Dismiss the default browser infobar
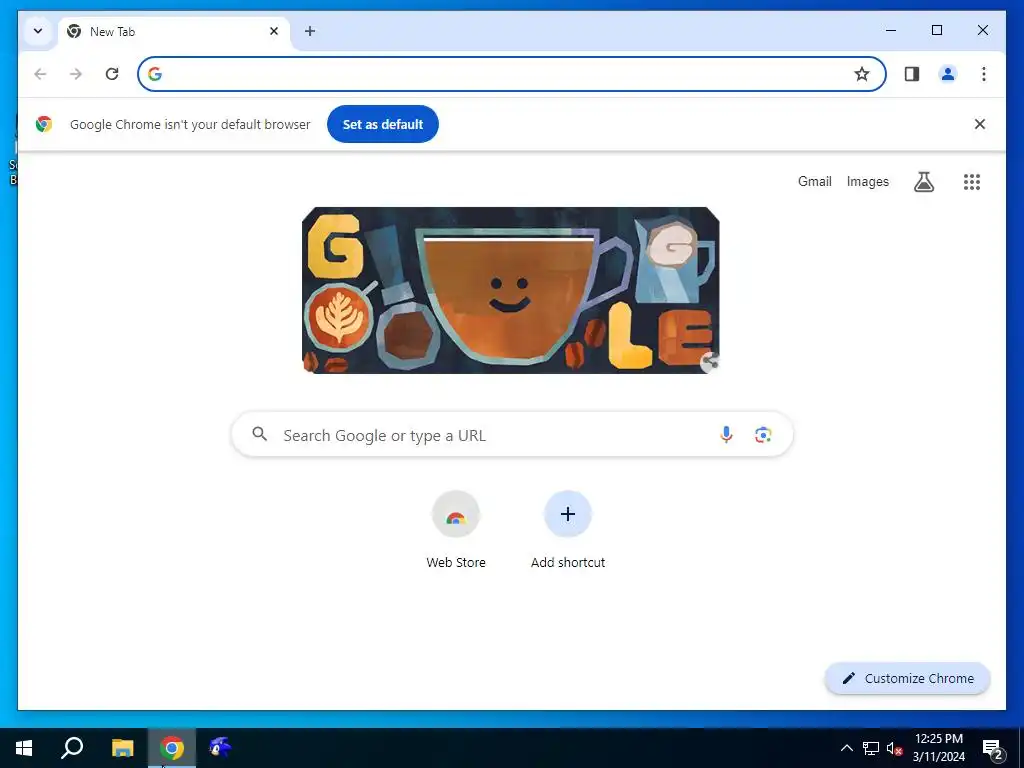1024x768 pixels. (980, 124)
